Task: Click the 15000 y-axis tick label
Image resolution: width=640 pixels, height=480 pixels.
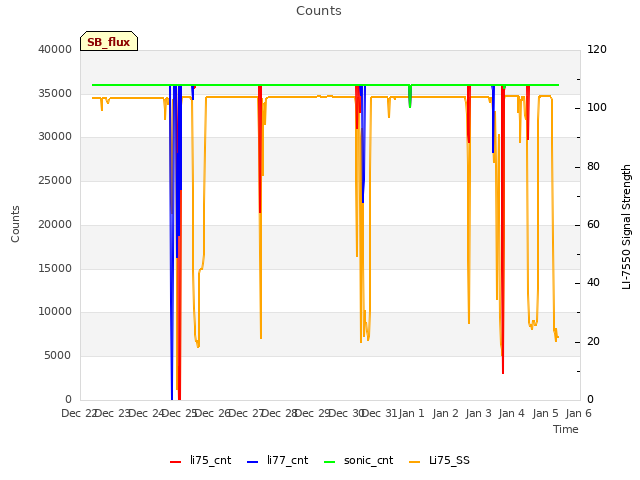Action: click(55, 268)
